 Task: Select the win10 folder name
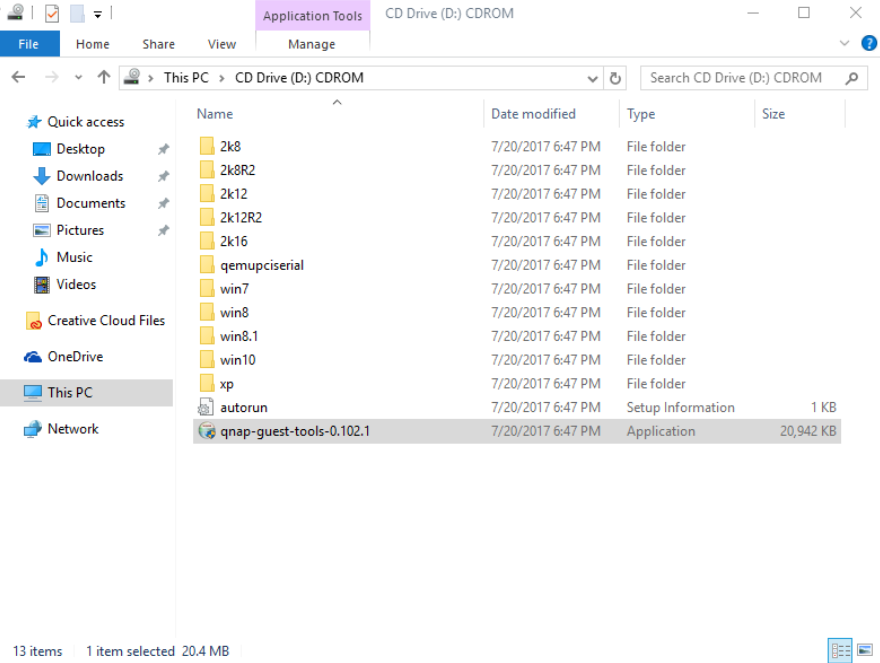tap(237, 360)
